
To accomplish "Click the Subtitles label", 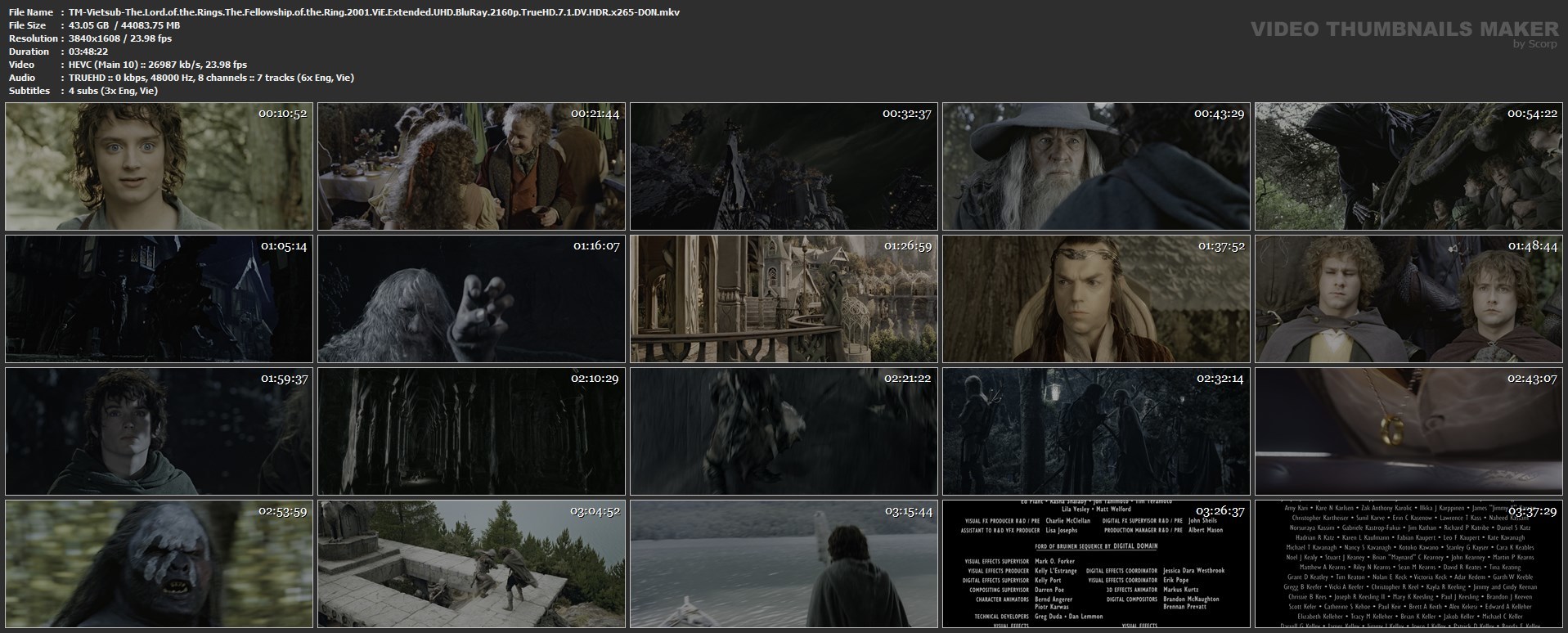I will (x=29, y=91).
